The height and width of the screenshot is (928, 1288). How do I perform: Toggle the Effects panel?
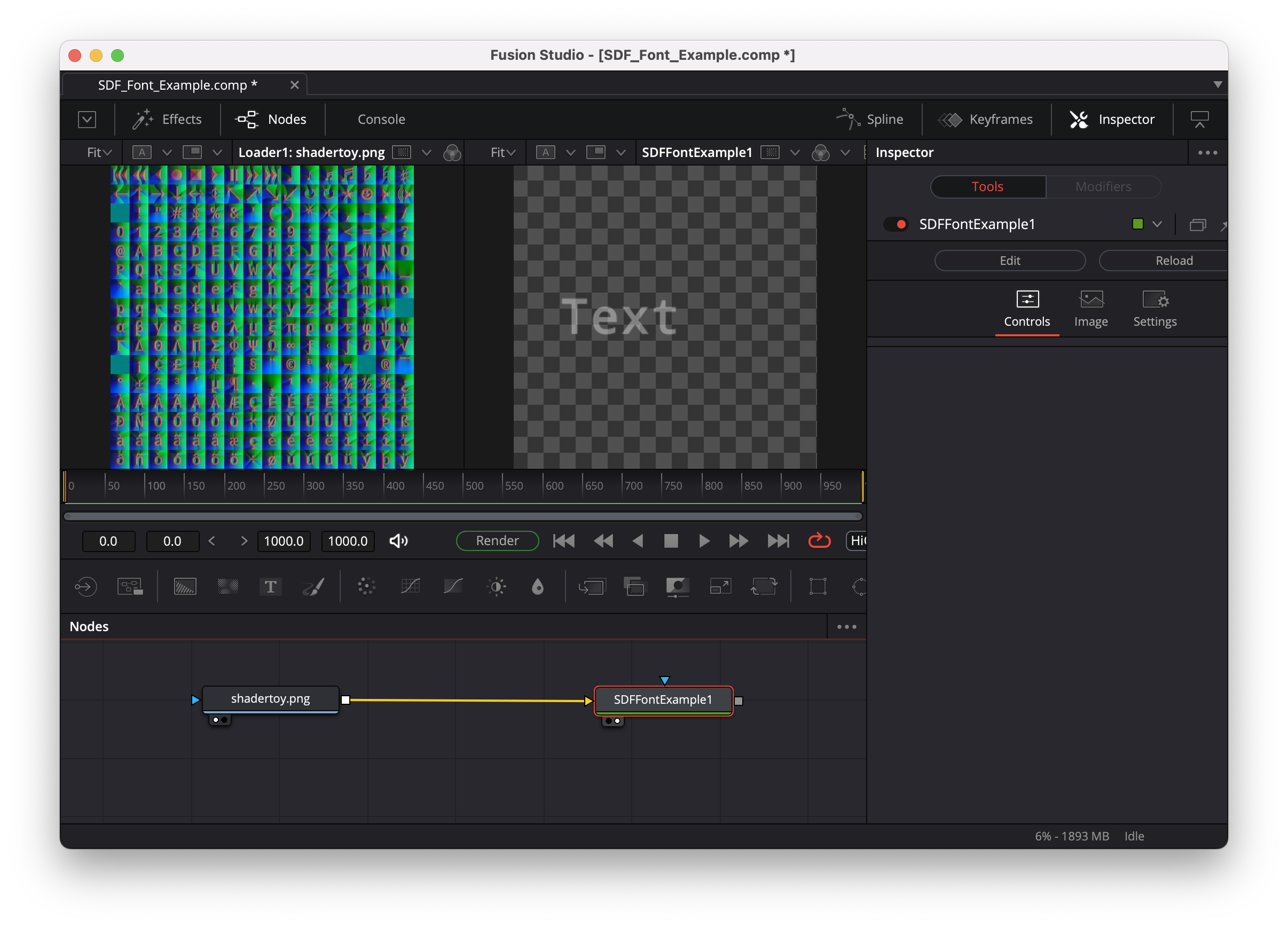click(x=167, y=119)
